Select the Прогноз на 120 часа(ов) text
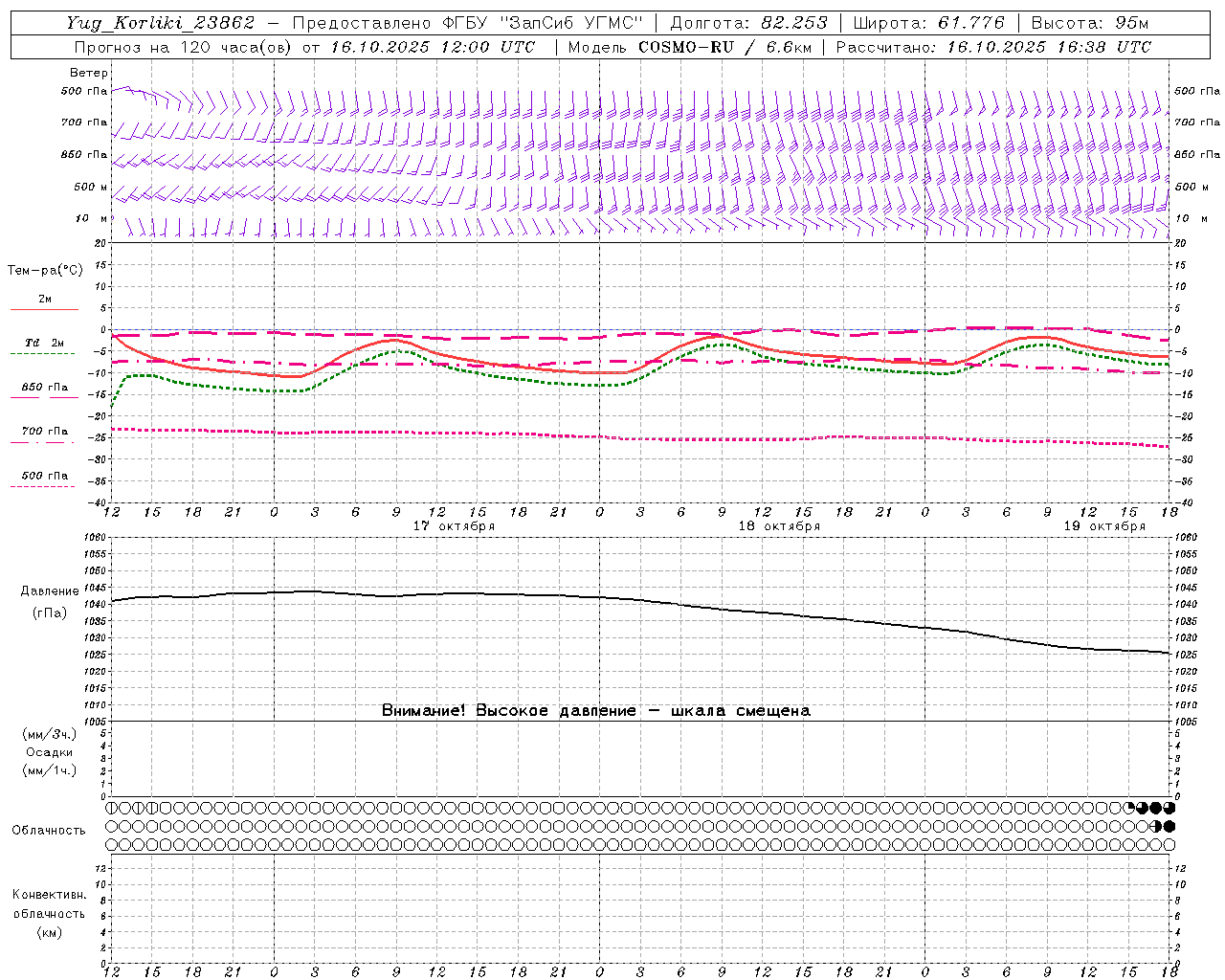This screenshot has height=980, width=1225. pyautogui.click(x=185, y=47)
